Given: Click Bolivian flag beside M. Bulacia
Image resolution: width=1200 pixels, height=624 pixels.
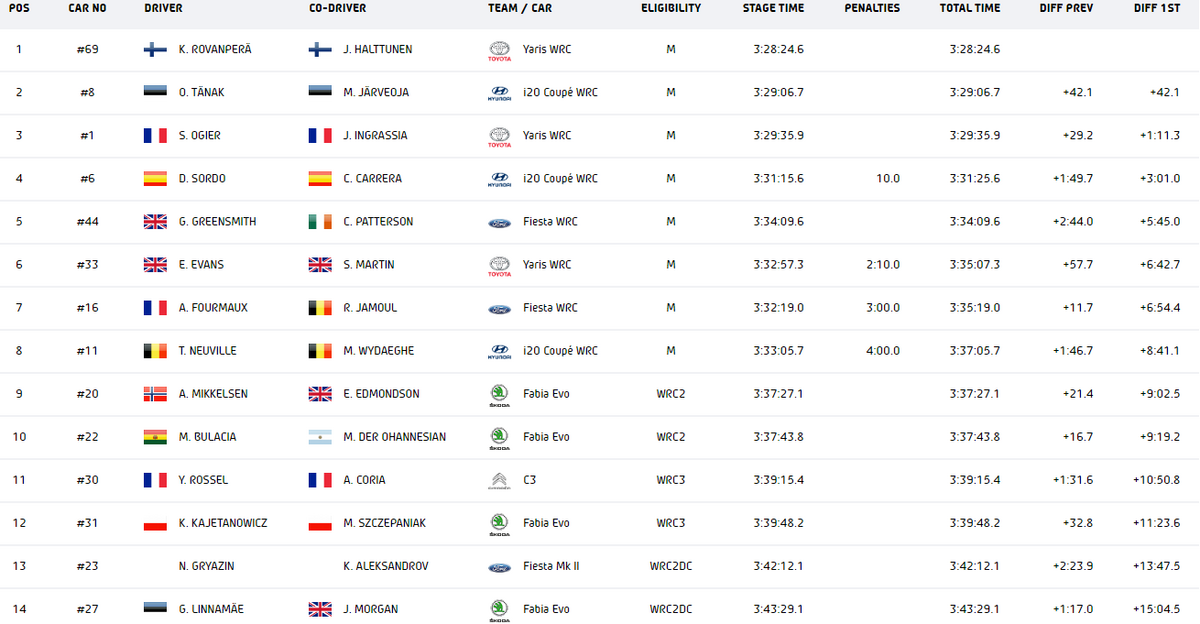Looking at the screenshot, I should 155,436.
